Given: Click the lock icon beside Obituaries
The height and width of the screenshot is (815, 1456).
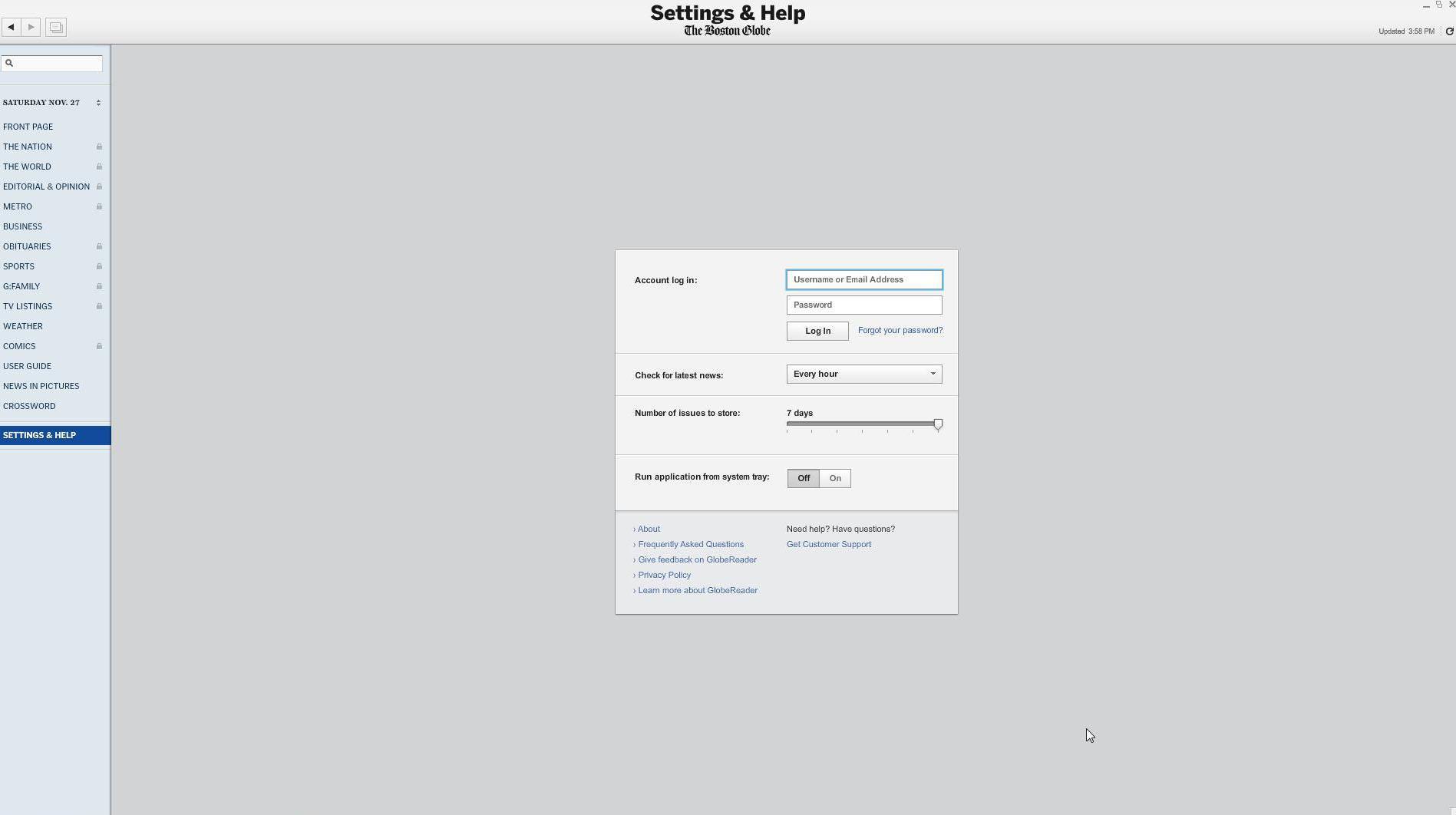Looking at the screenshot, I should [99, 246].
